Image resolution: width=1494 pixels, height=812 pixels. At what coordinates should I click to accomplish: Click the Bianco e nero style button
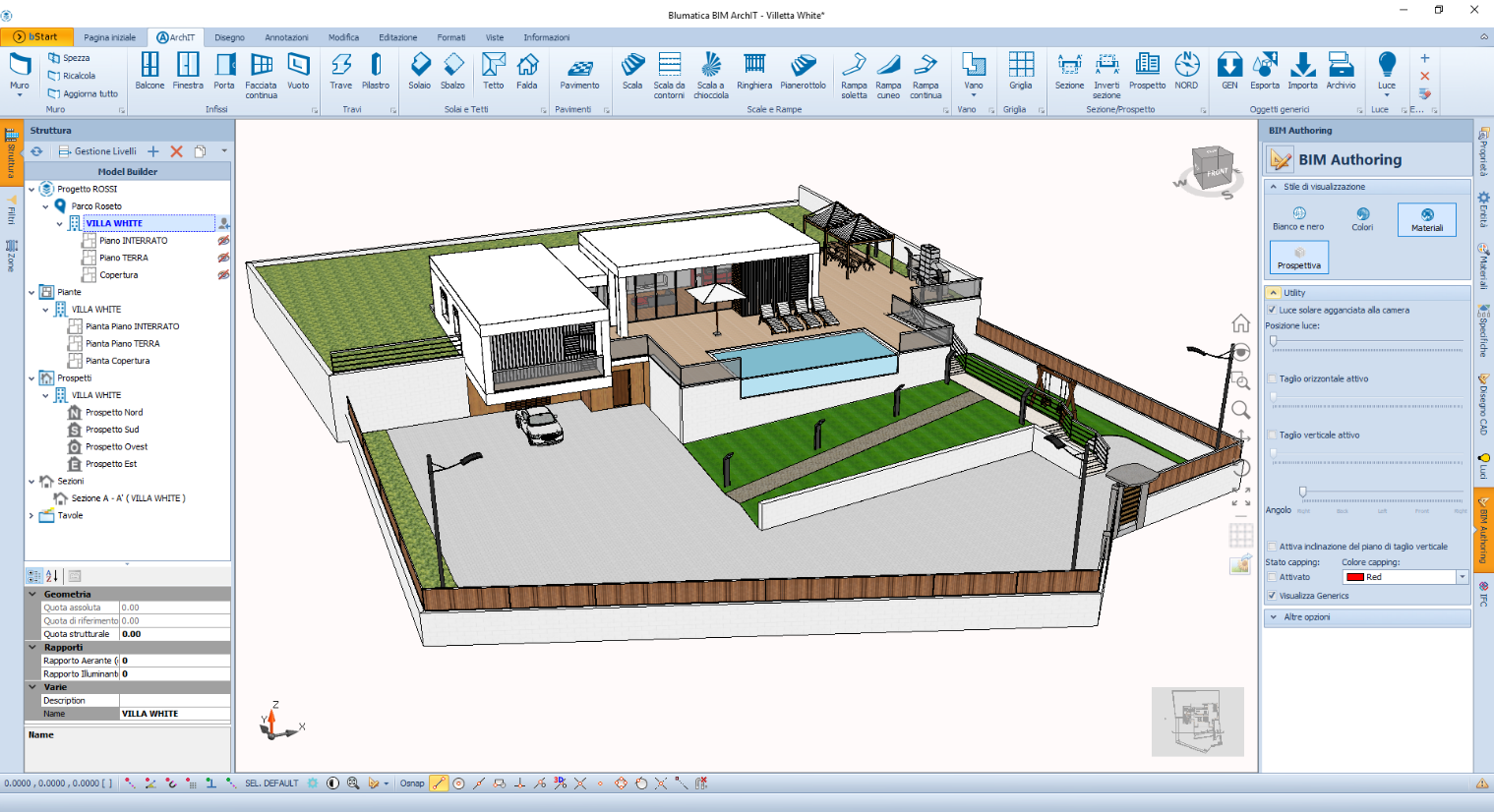click(x=1298, y=218)
